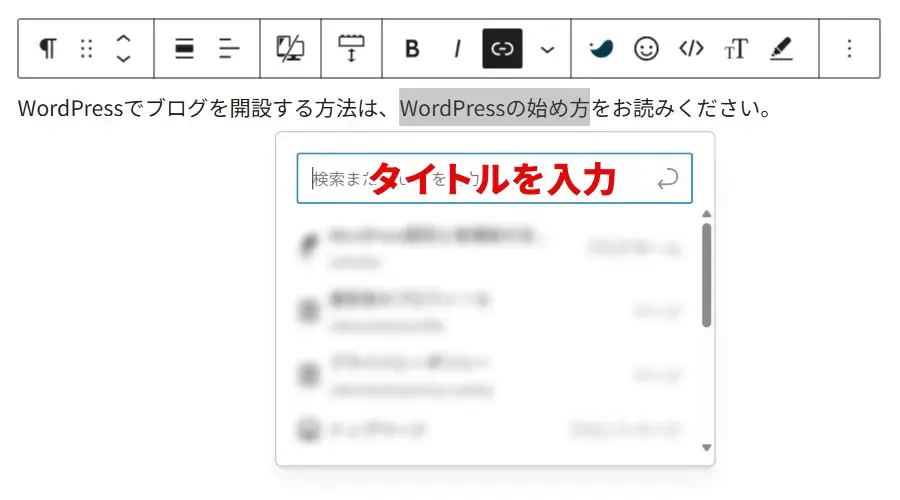Choose the first blurred link suggestion
The image size is (900, 500).
click(x=489, y=248)
